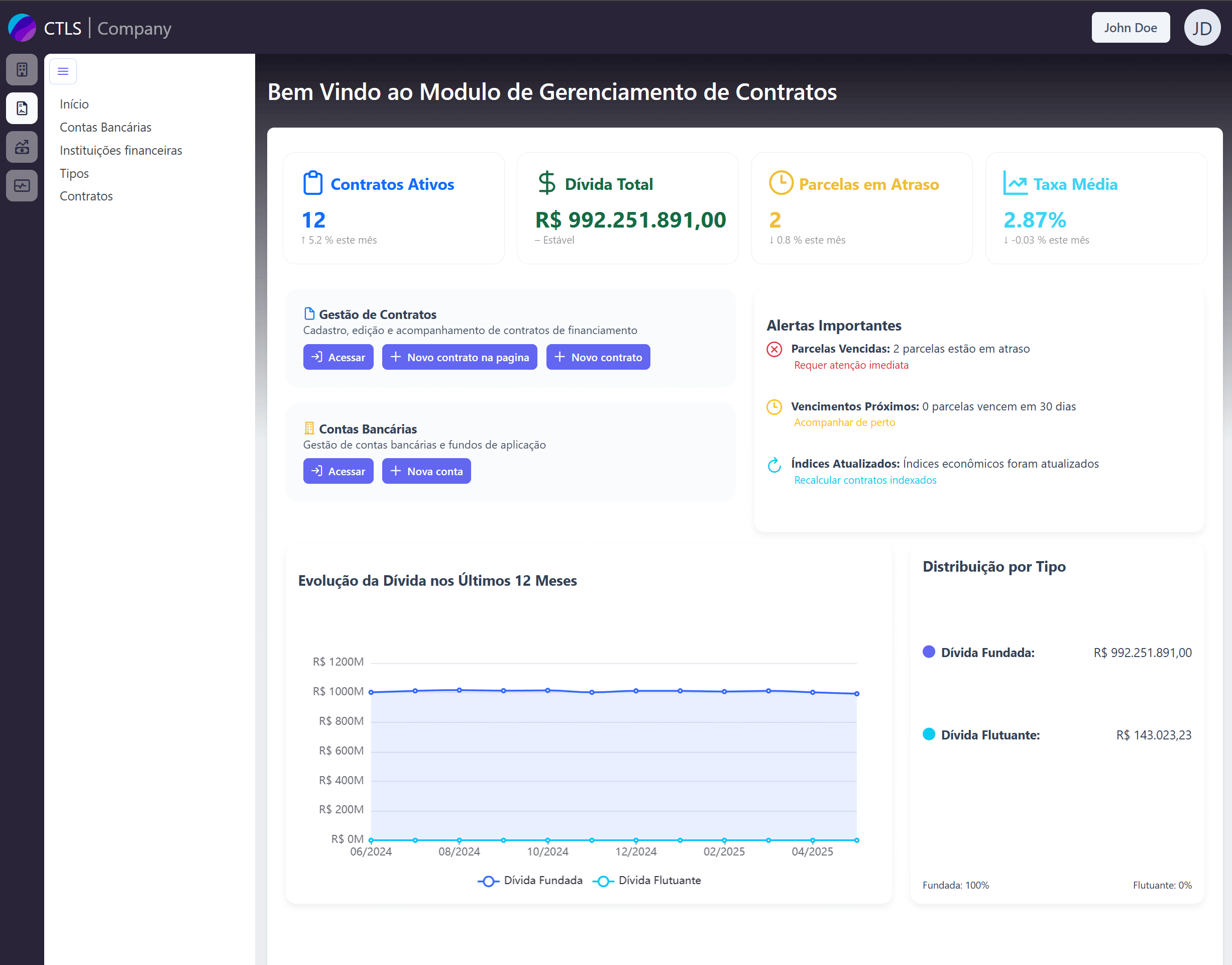1232x965 pixels.
Task: Open Instituições financeiras menu item
Action: pyautogui.click(x=121, y=150)
